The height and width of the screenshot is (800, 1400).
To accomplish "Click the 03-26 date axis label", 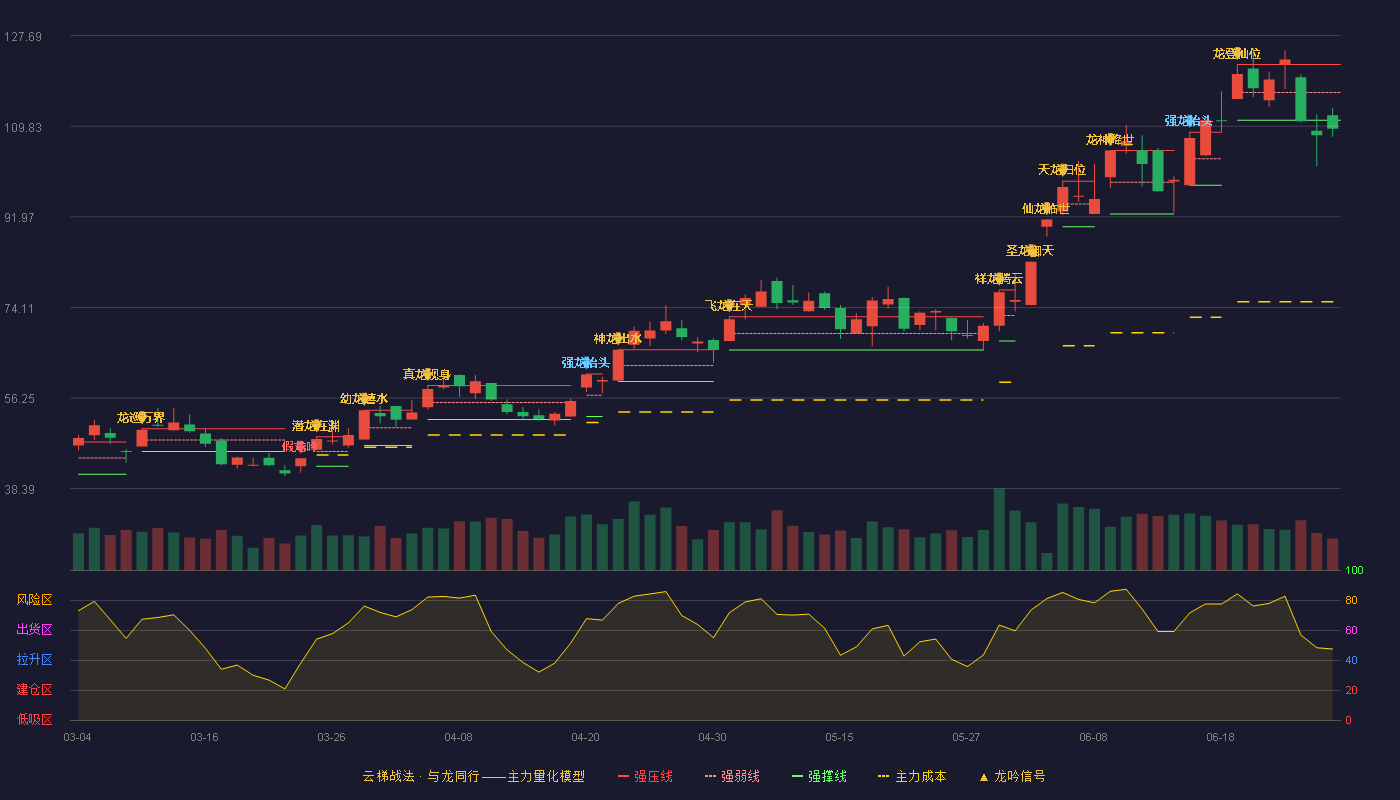I will click(331, 737).
